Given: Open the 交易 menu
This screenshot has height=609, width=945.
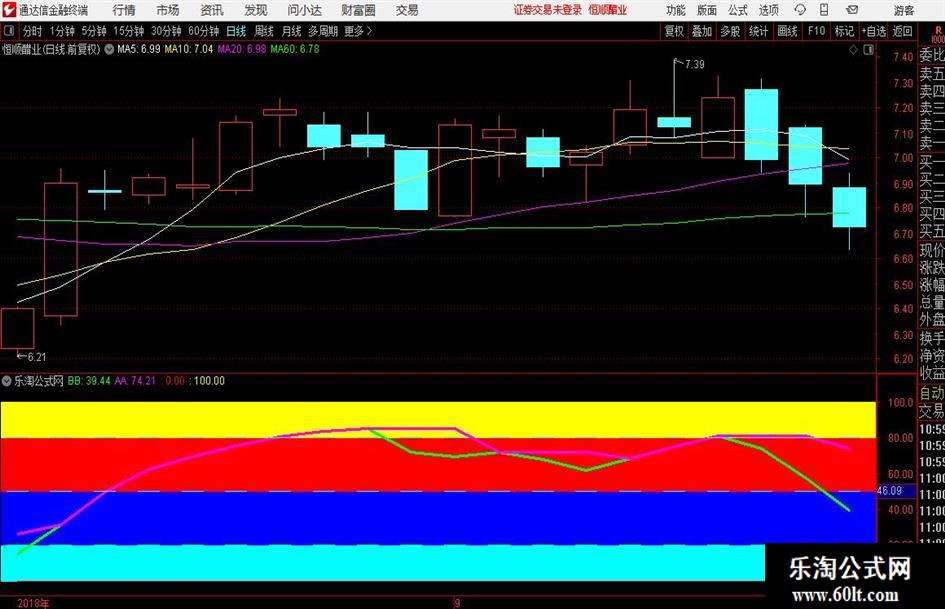Looking at the screenshot, I should 407,10.
